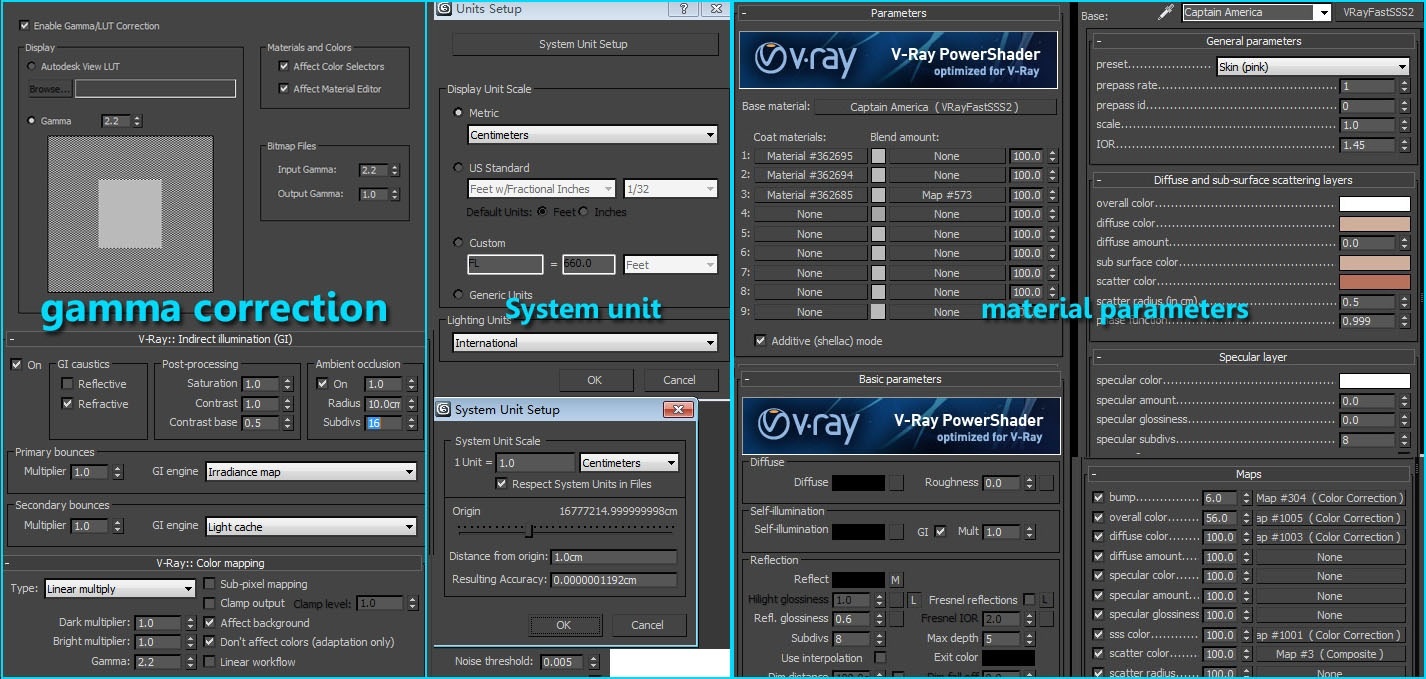Toggle Affect Color Selectors checkbox
The width and height of the screenshot is (1426, 679).
[283, 66]
